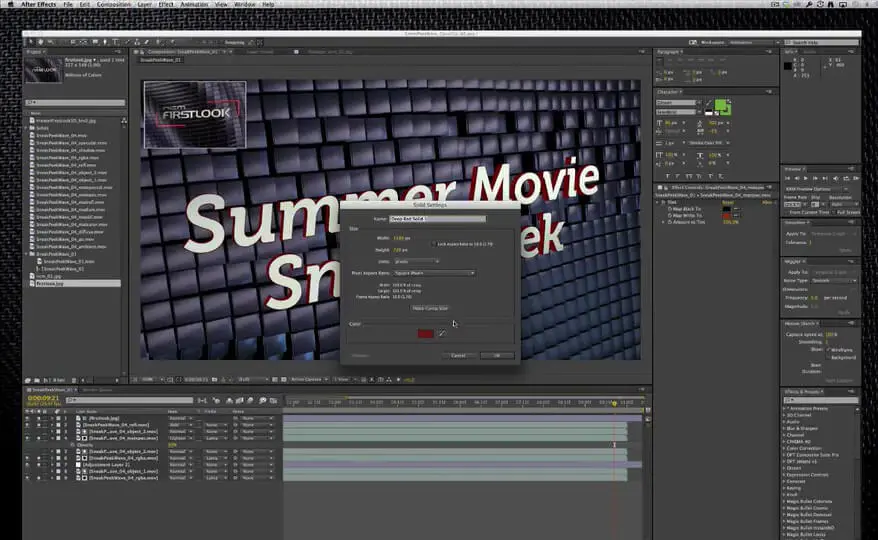Viewport: 878px width, 540px height.
Task: Open Active Camera view dropdown
Action: (x=309, y=380)
